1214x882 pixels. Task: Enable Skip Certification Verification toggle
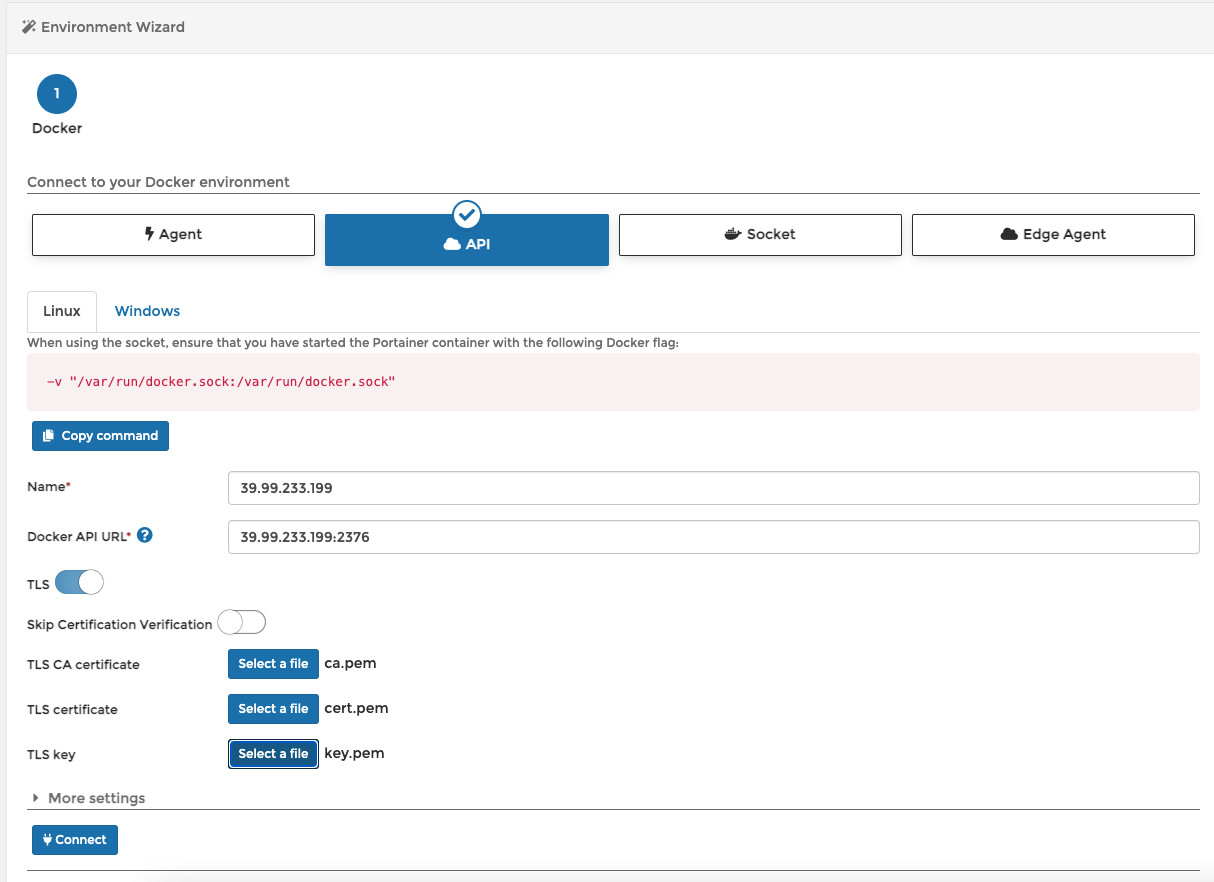[242, 623]
